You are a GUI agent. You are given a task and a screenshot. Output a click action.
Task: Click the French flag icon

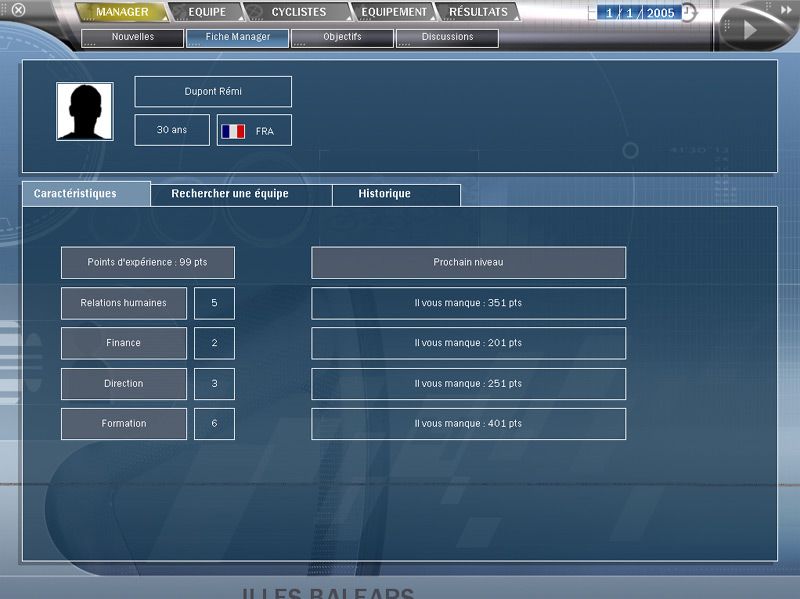pos(233,131)
